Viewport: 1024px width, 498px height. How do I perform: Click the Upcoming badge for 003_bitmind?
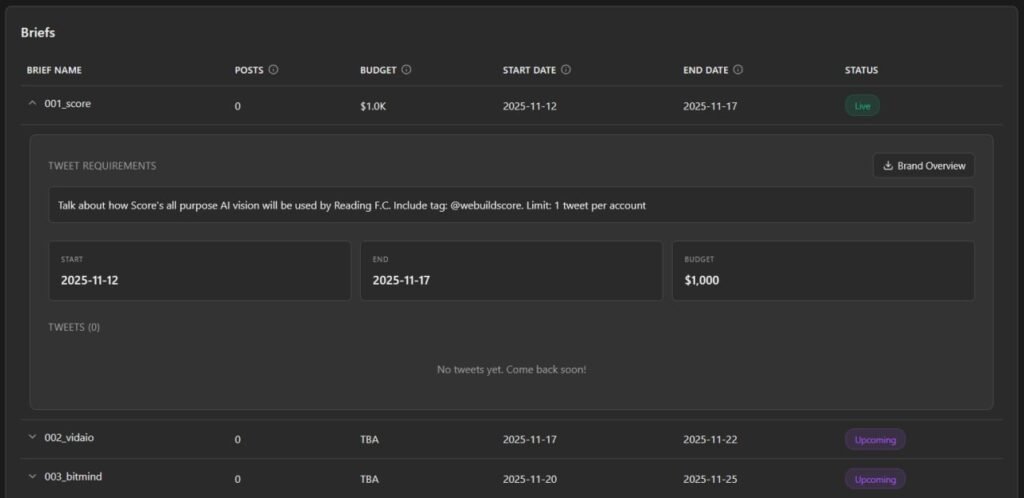[x=875, y=479]
